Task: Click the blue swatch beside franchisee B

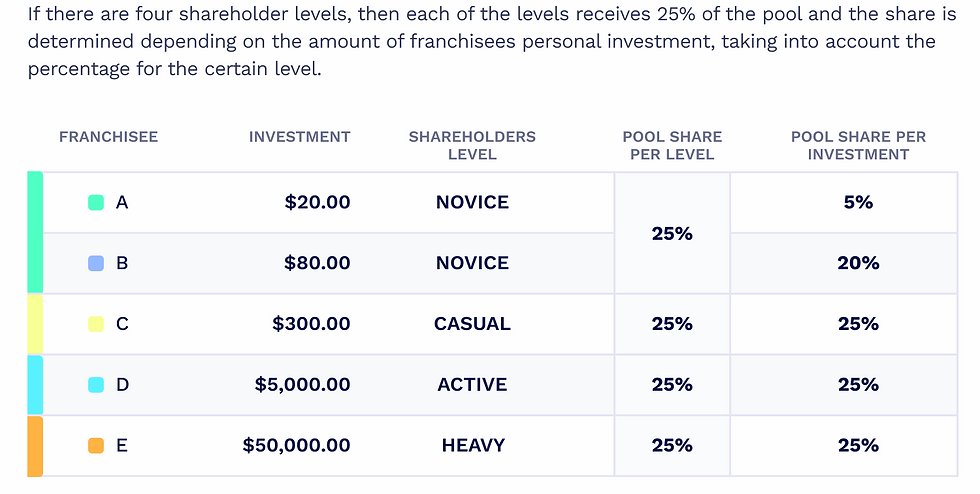Action: pyautogui.click(x=96, y=263)
